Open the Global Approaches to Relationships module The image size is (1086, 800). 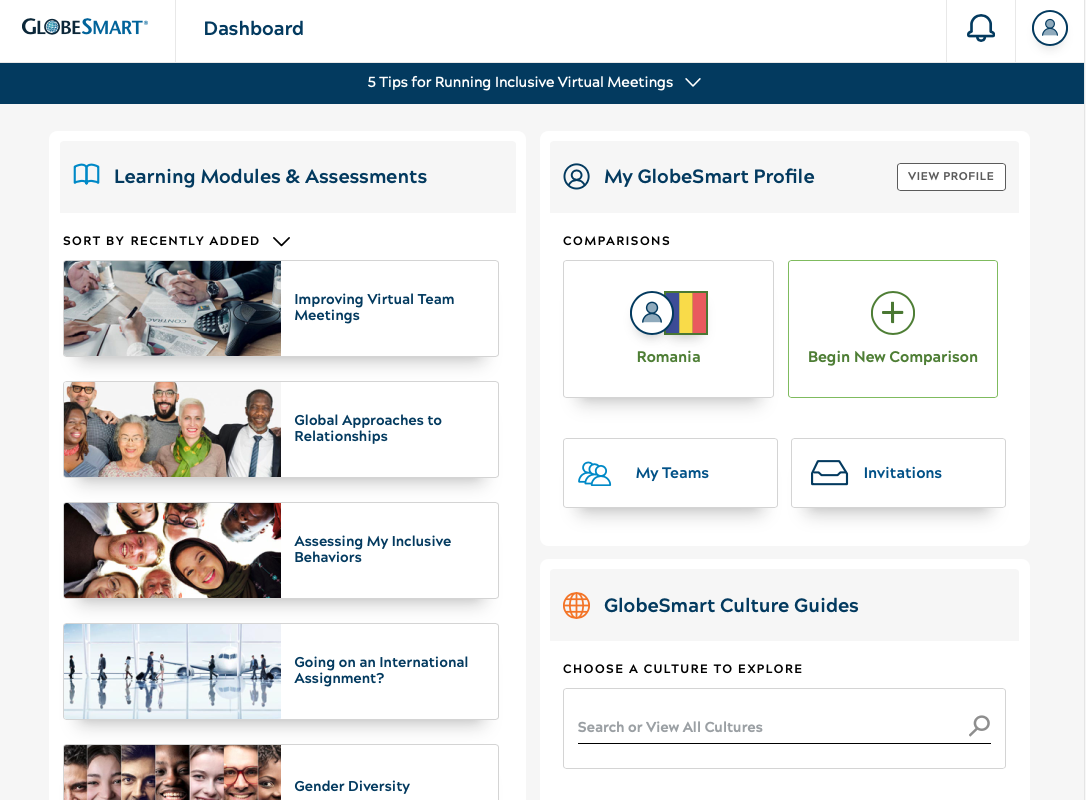(x=281, y=429)
